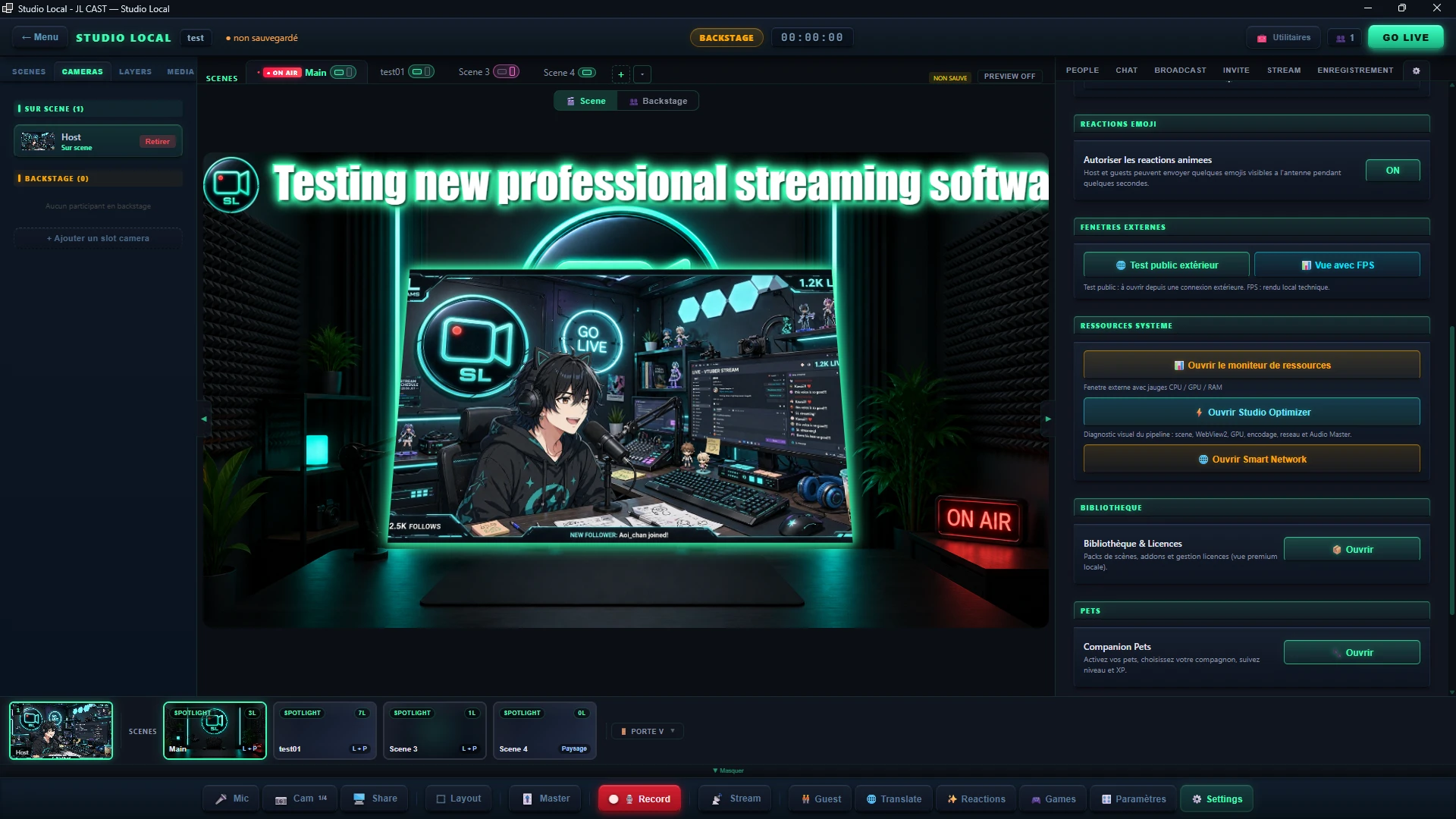
Task: Click Vue avec FPS button
Action: click(x=1337, y=265)
